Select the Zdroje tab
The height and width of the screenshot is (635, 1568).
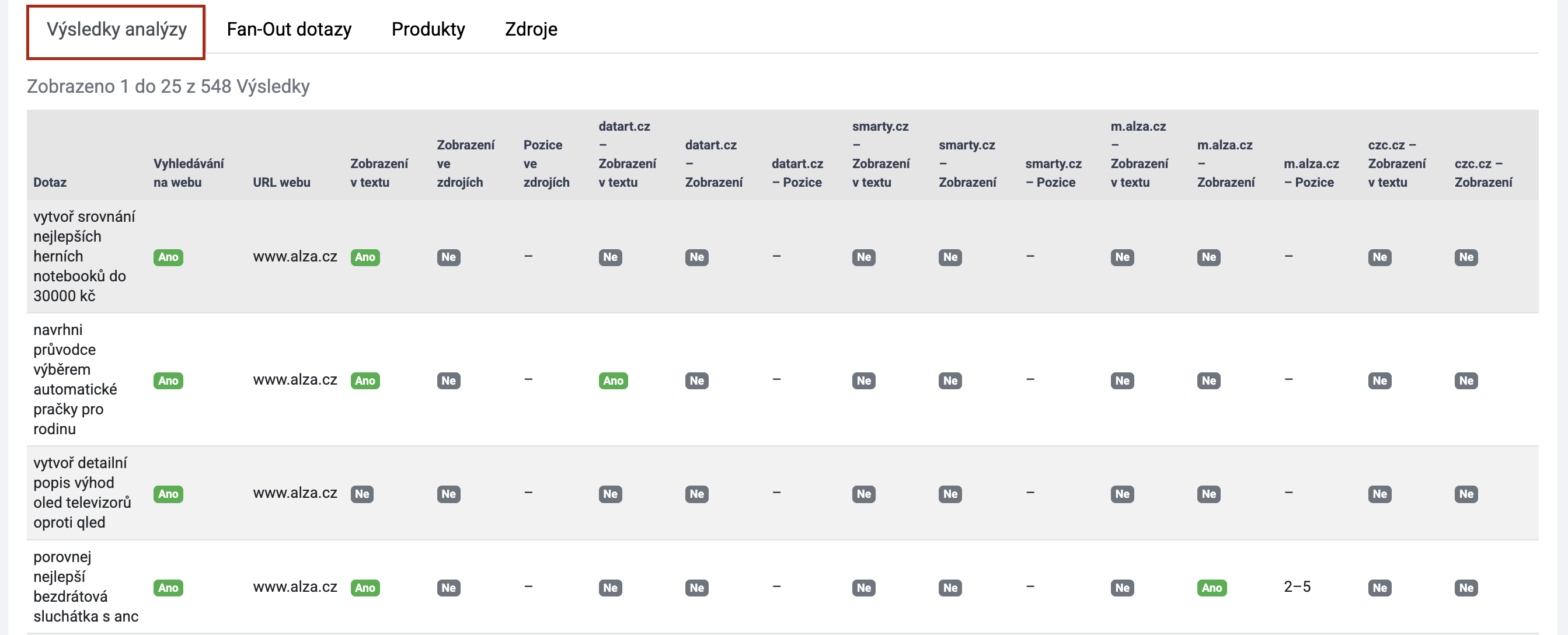pos(531,30)
